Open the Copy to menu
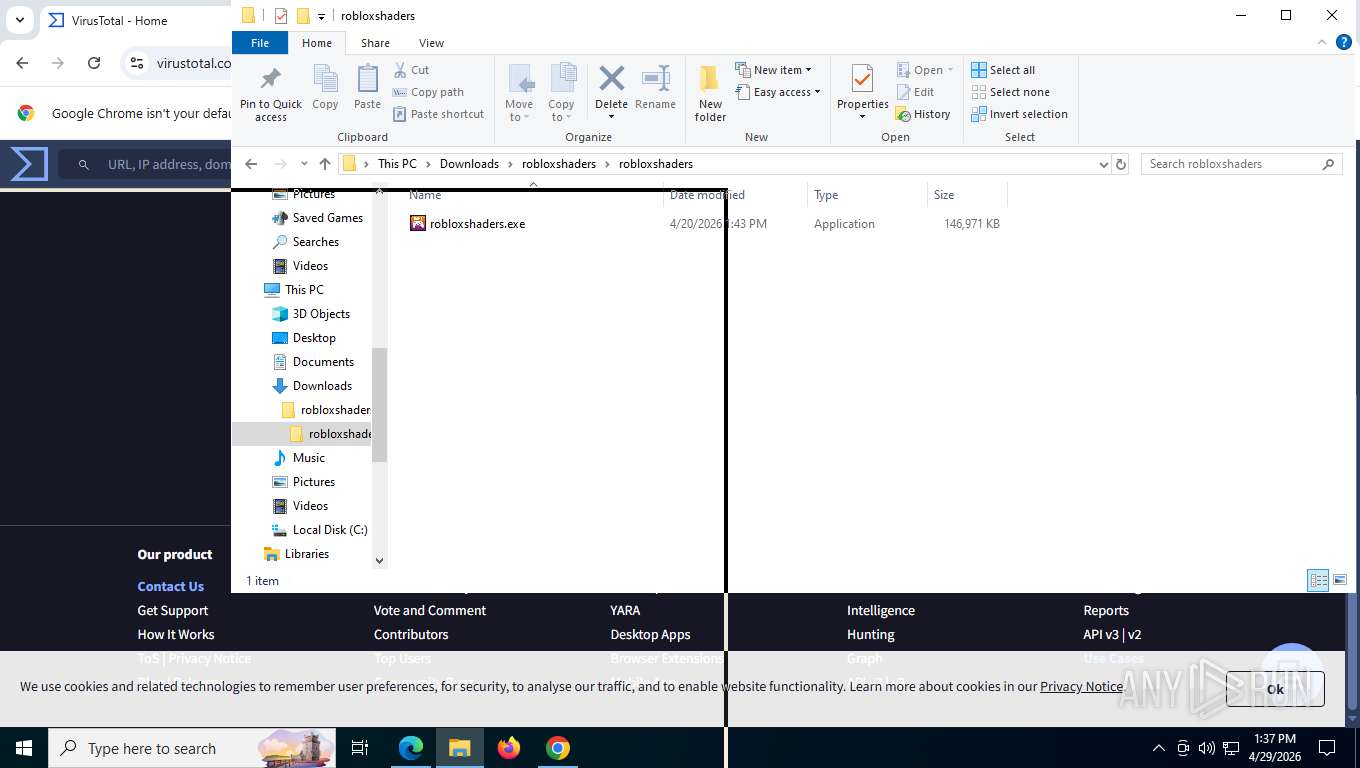1360x768 pixels. point(561,94)
